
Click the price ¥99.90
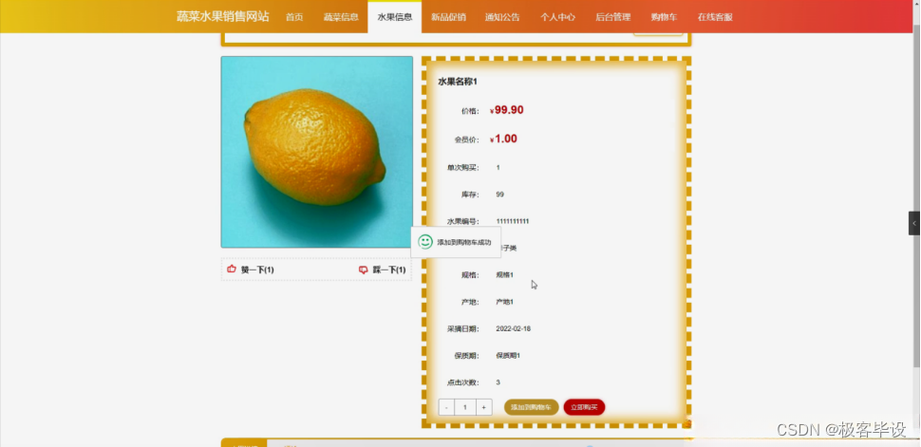tap(506, 110)
